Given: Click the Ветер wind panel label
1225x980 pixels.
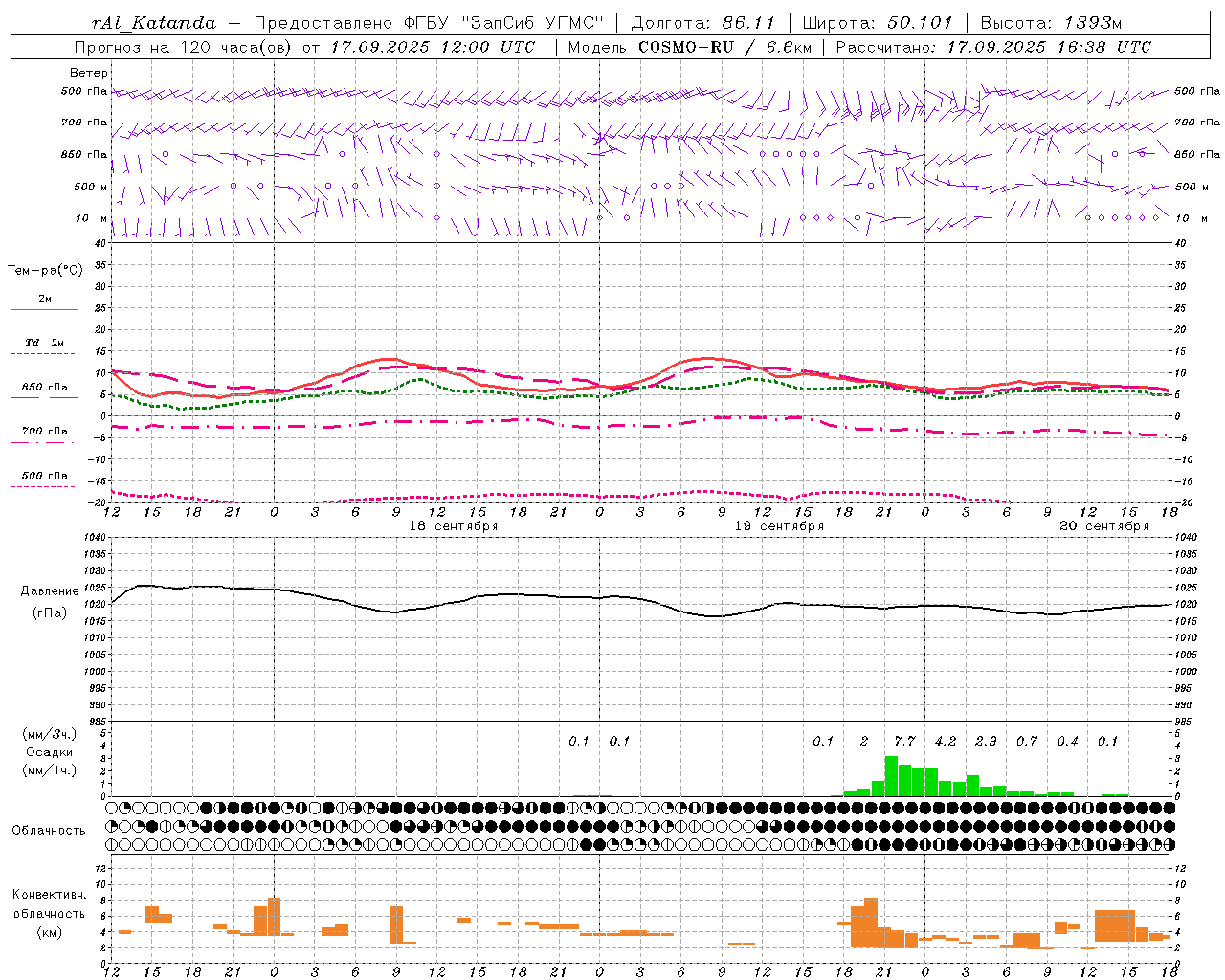Looking at the screenshot, I should (x=88, y=73).
